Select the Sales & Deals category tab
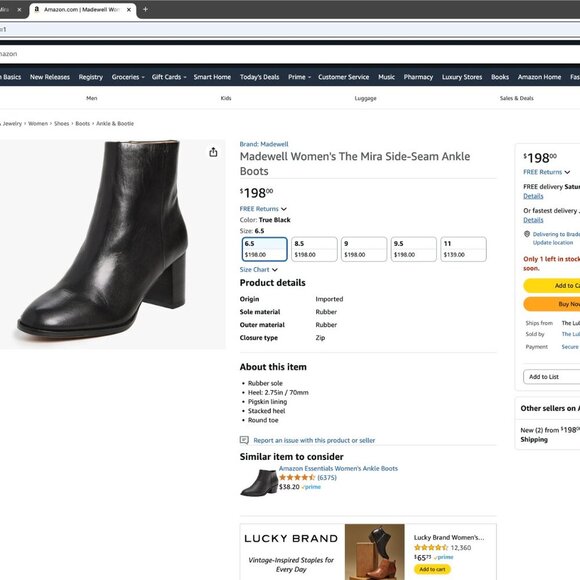 (x=516, y=98)
